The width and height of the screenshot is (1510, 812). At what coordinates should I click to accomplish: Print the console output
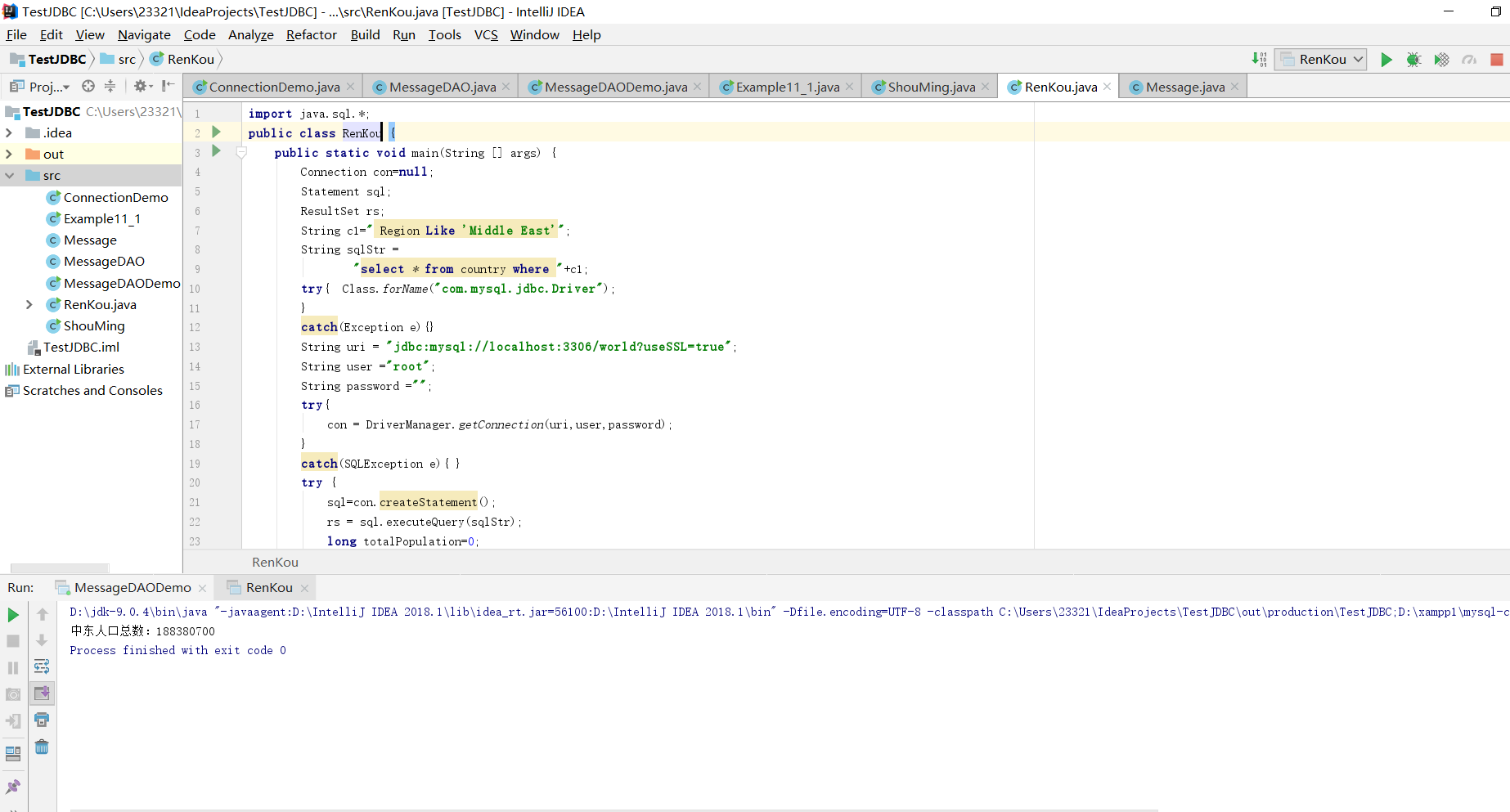point(42,720)
